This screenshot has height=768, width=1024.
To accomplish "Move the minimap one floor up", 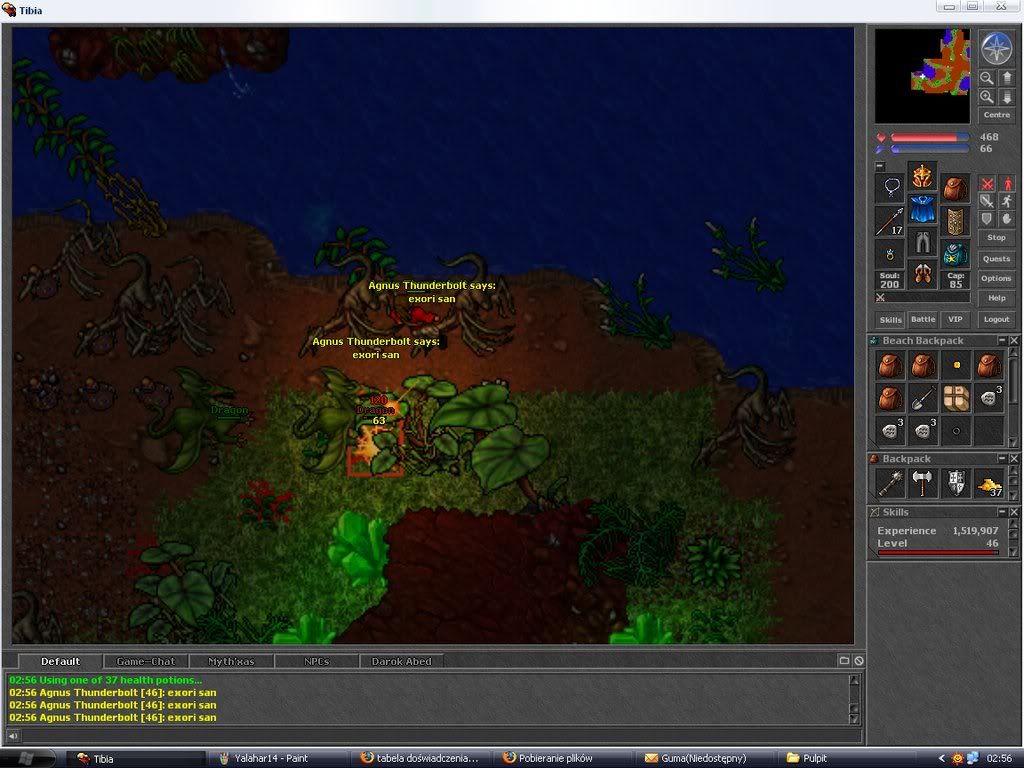I will pyautogui.click(x=1006, y=78).
